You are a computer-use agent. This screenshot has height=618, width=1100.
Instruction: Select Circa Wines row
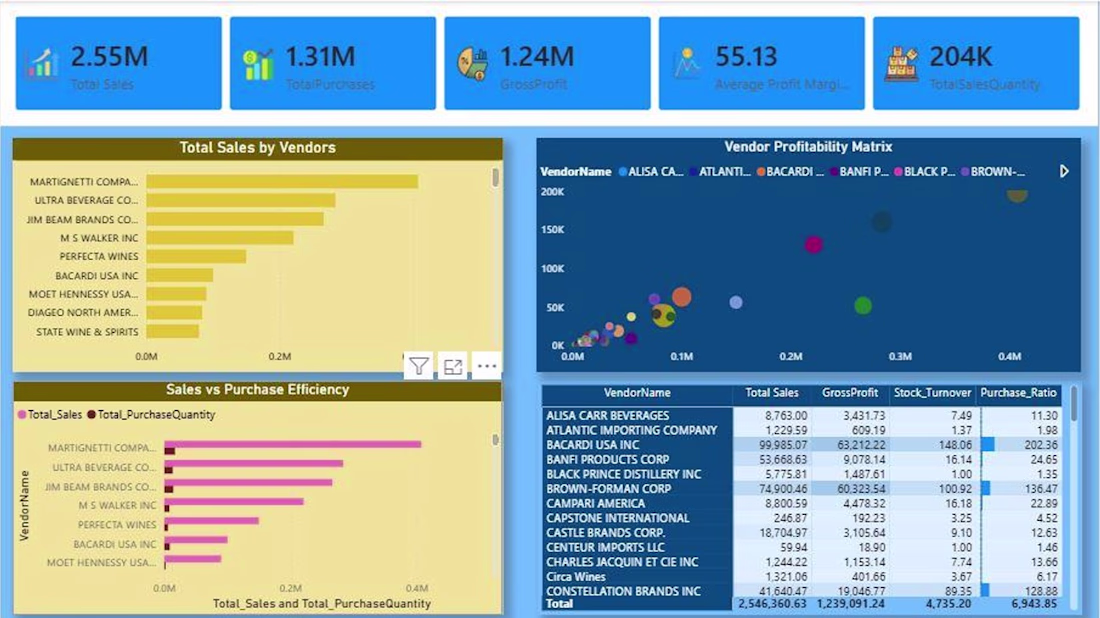[x=801, y=577]
